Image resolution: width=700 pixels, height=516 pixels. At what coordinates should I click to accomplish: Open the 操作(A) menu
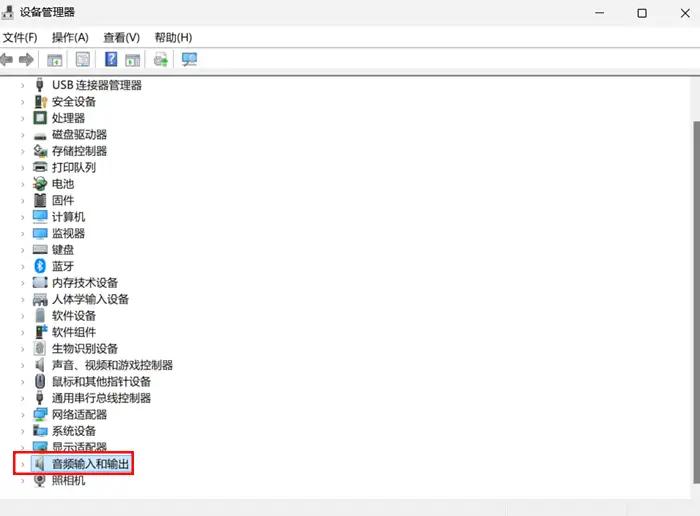click(70, 37)
